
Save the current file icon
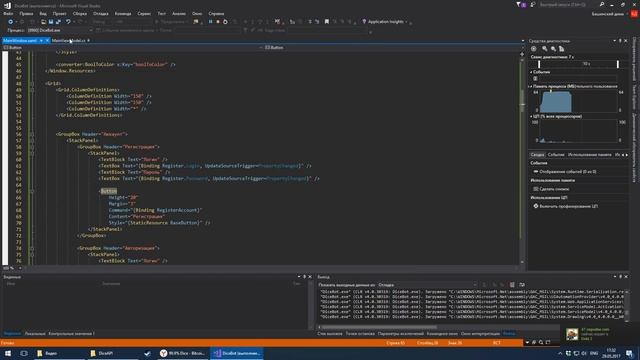coord(51,22)
